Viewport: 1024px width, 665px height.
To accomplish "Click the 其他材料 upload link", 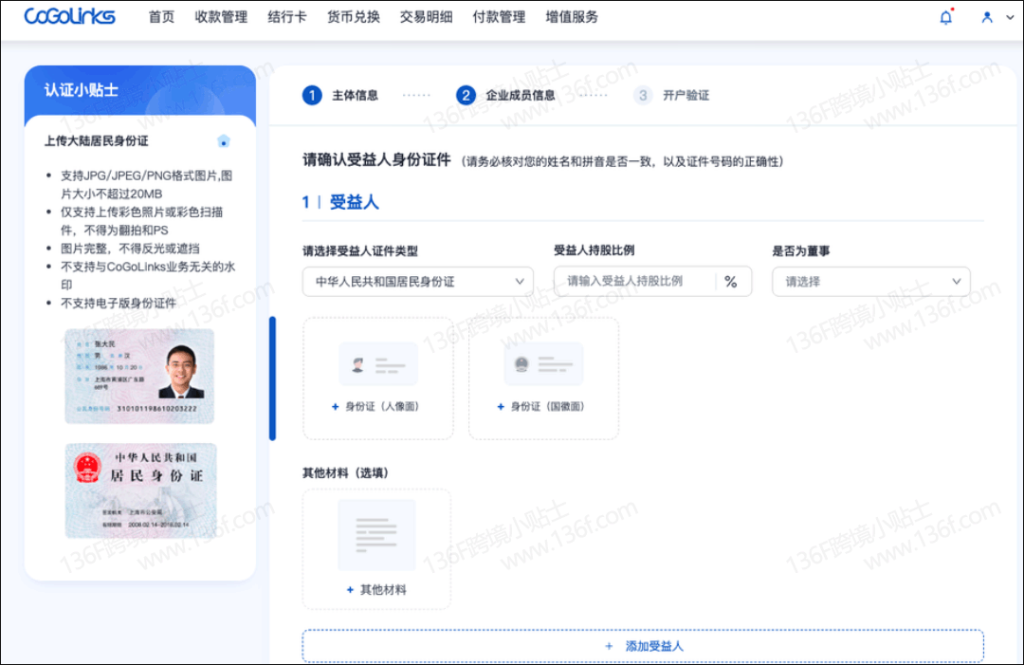I will (377, 590).
